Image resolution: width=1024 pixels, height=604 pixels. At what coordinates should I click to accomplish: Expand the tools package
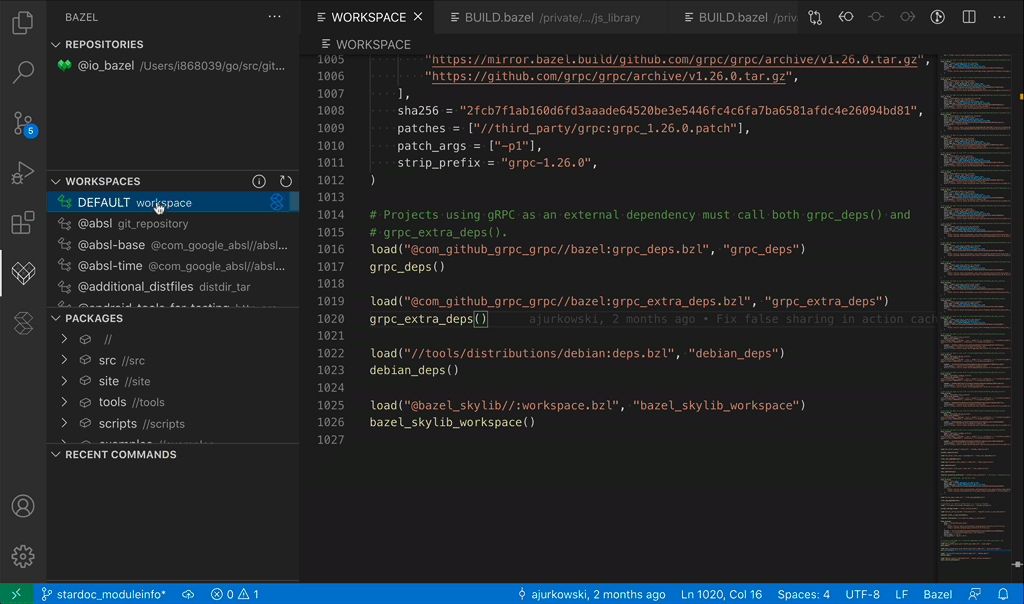coord(64,402)
